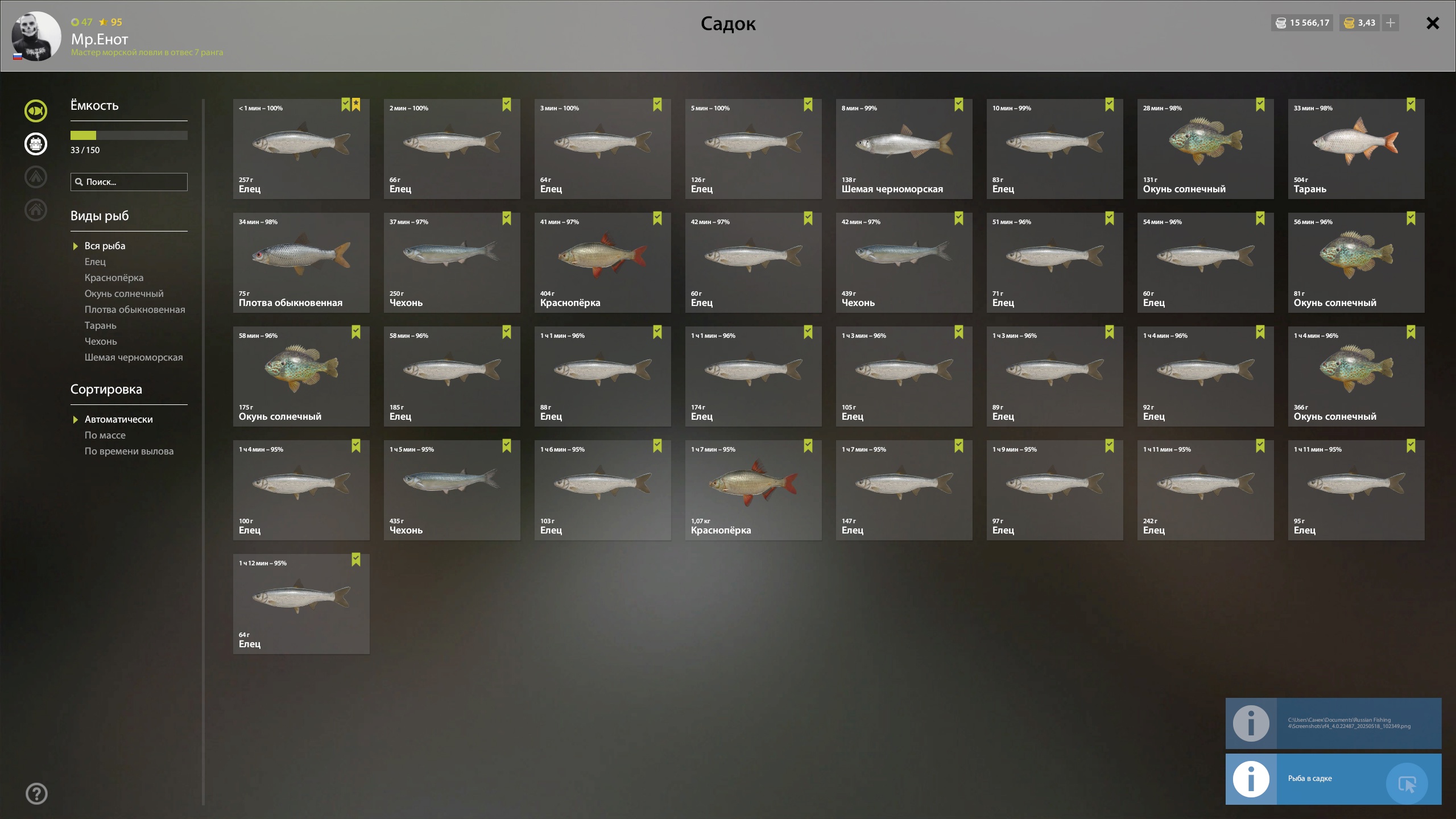1456x819 pixels.
Task: Filter fish list by Чехонь
Action: tap(101, 341)
